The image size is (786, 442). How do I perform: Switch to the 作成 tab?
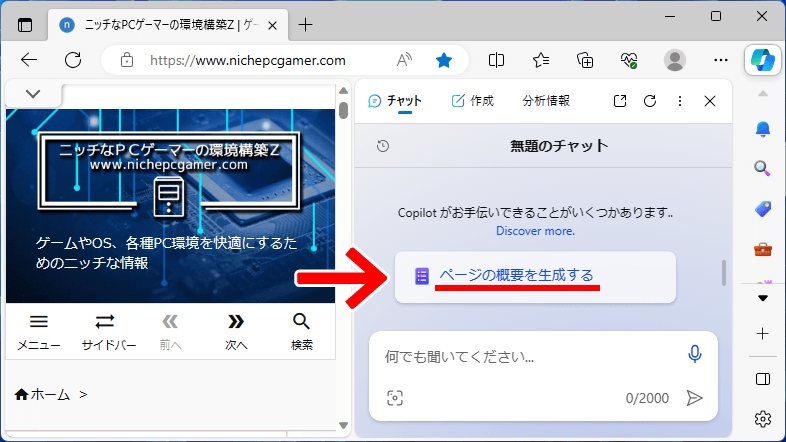(x=472, y=101)
